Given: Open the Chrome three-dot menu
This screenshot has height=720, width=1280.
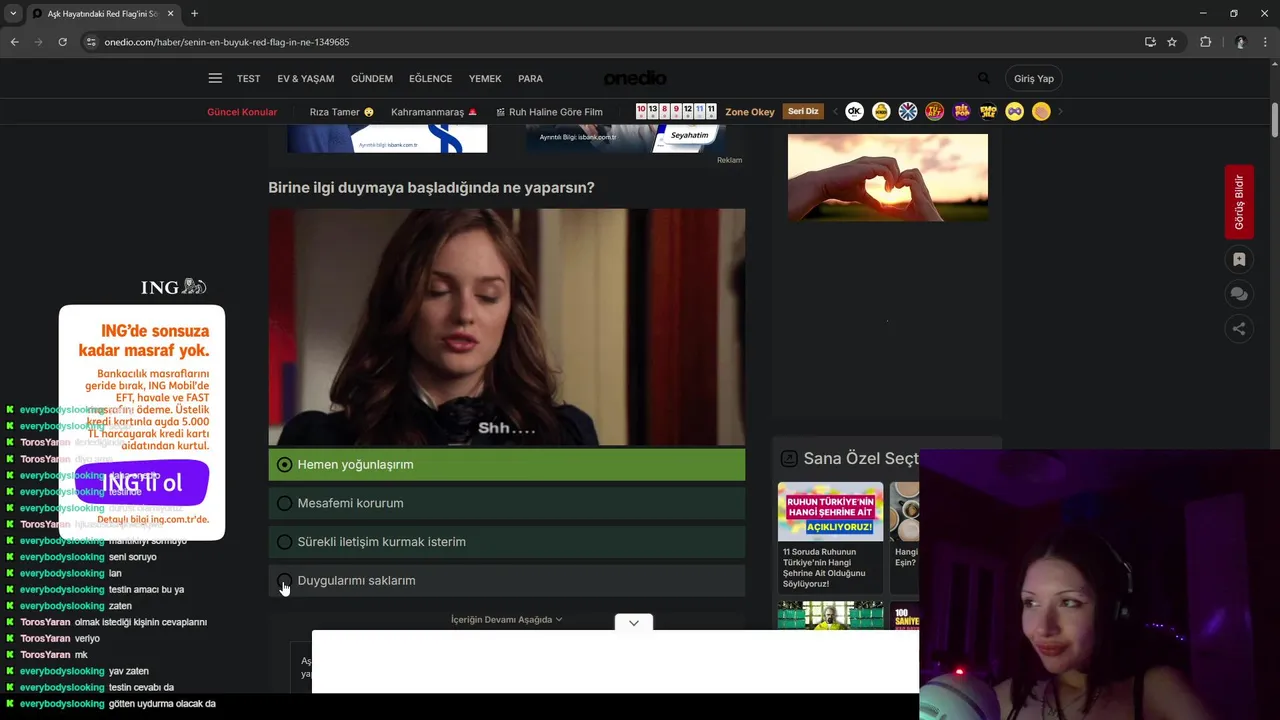Looking at the screenshot, I should pos(1266,42).
